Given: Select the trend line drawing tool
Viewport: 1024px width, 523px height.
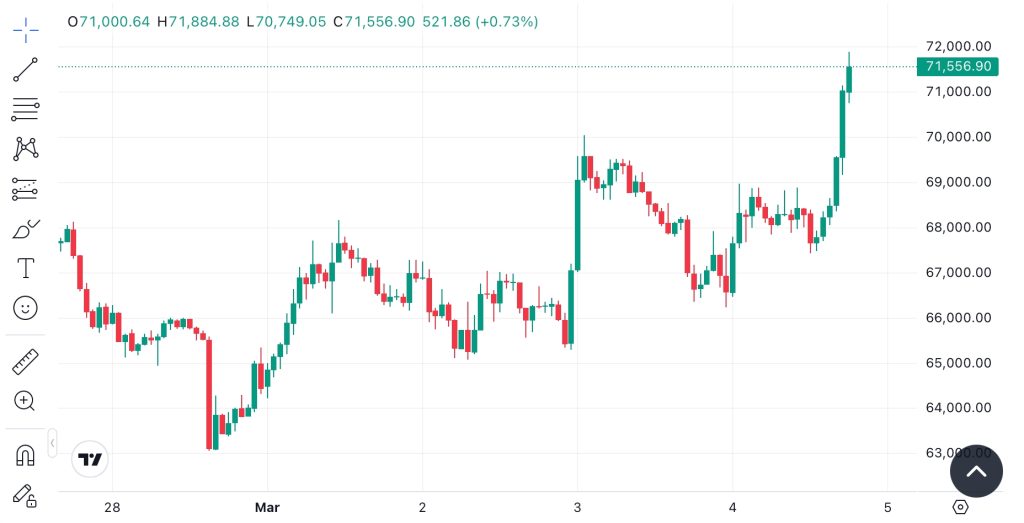Looking at the screenshot, I should (25, 69).
